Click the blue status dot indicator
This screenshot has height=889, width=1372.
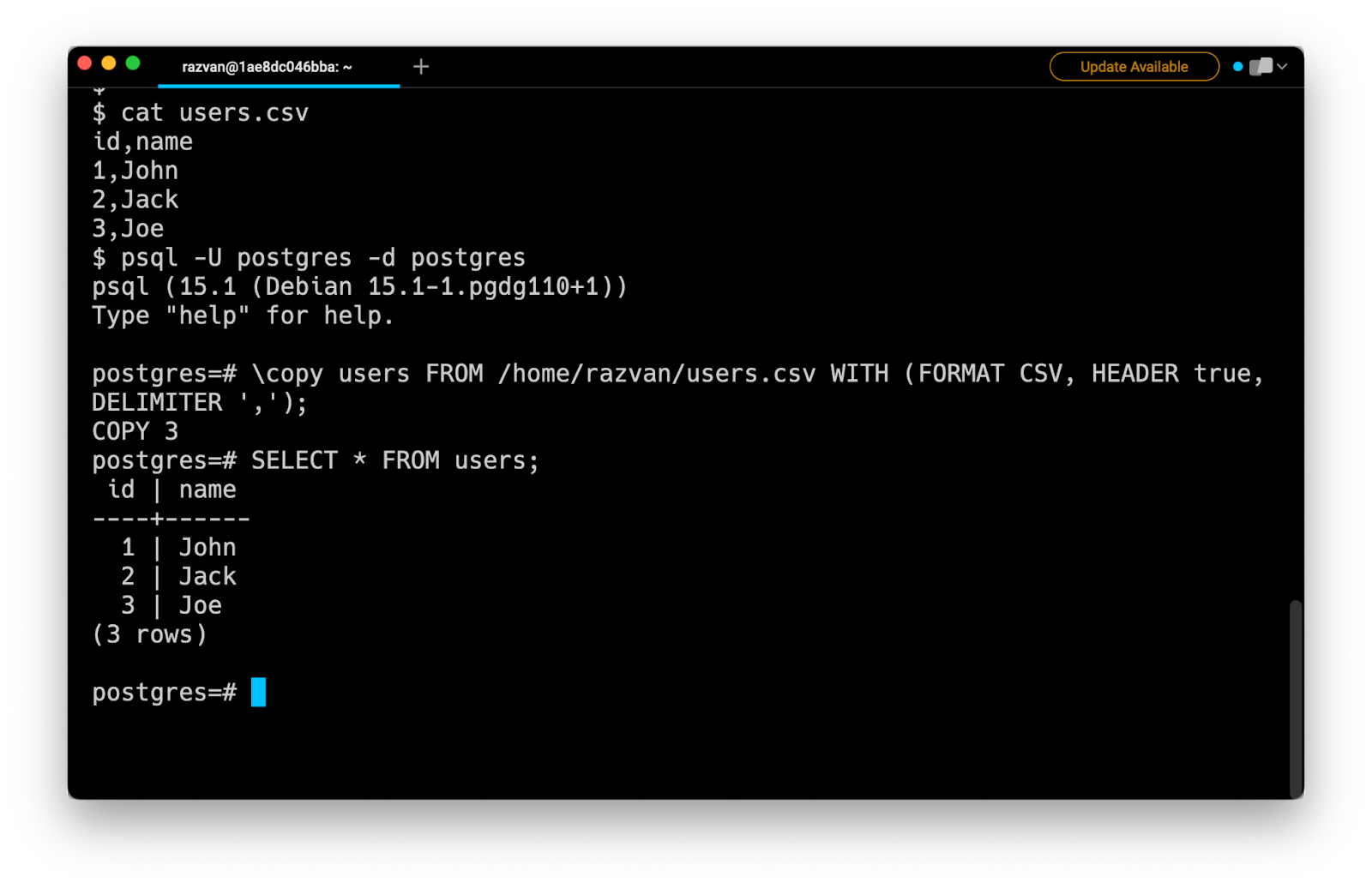(1237, 67)
